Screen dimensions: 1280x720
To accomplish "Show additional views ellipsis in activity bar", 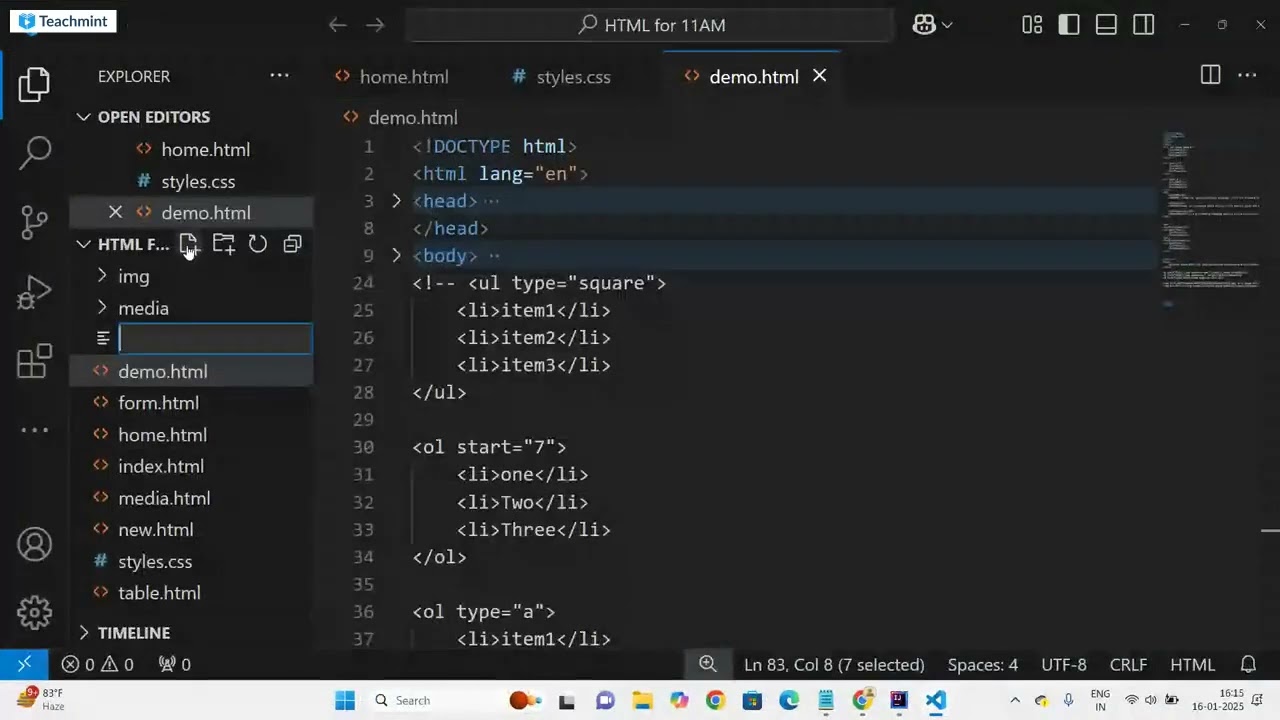I will pos(34,430).
